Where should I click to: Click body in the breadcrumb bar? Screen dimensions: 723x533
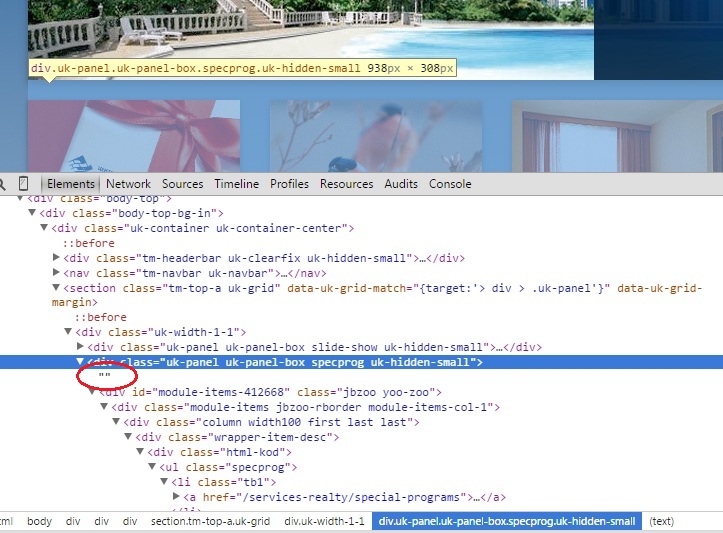[39, 521]
